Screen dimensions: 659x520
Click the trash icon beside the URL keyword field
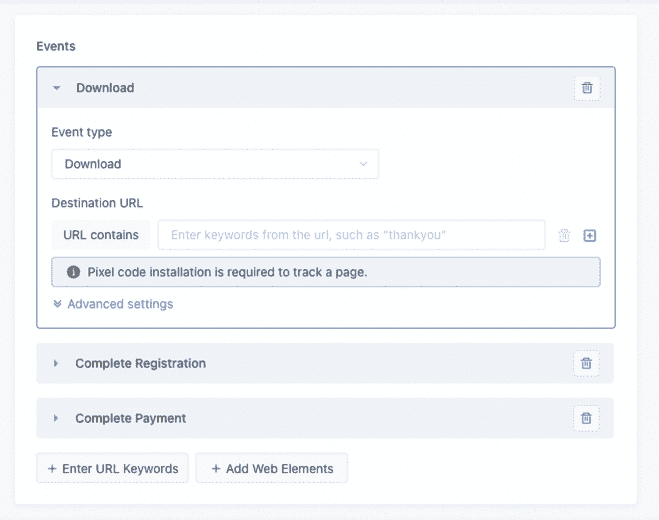click(564, 235)
